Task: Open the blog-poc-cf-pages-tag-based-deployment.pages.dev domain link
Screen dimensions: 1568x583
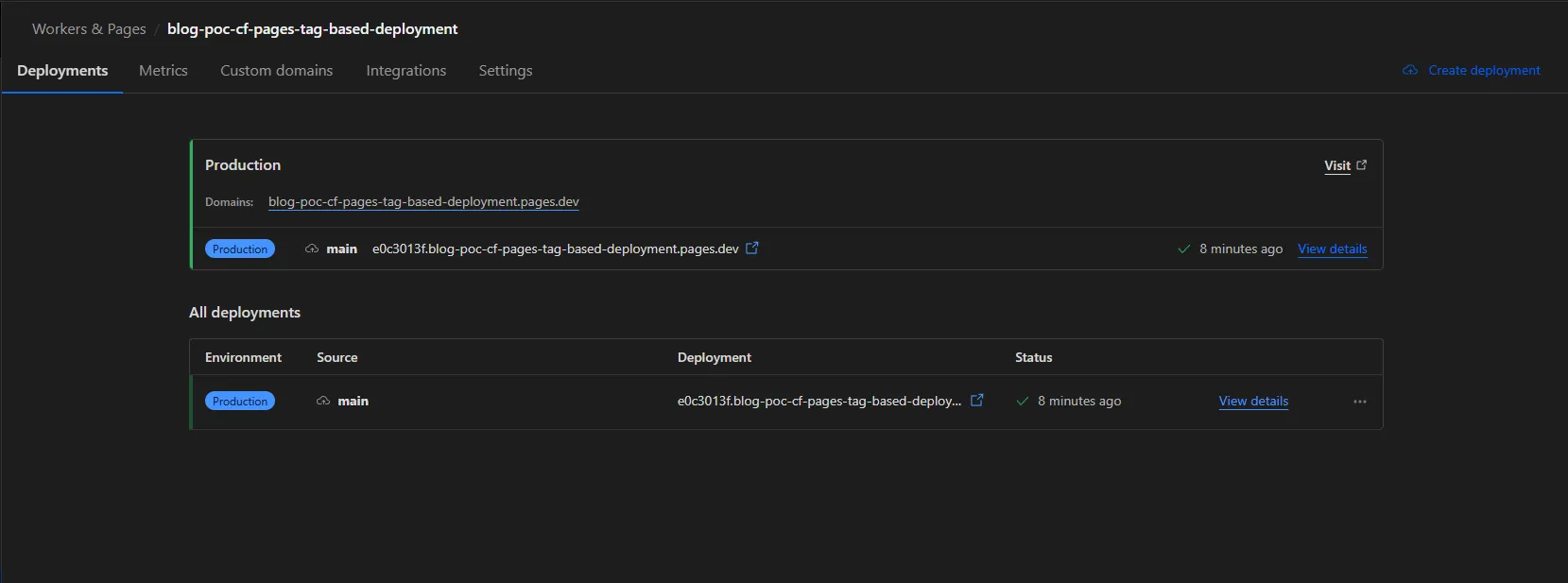Action: 423,202
